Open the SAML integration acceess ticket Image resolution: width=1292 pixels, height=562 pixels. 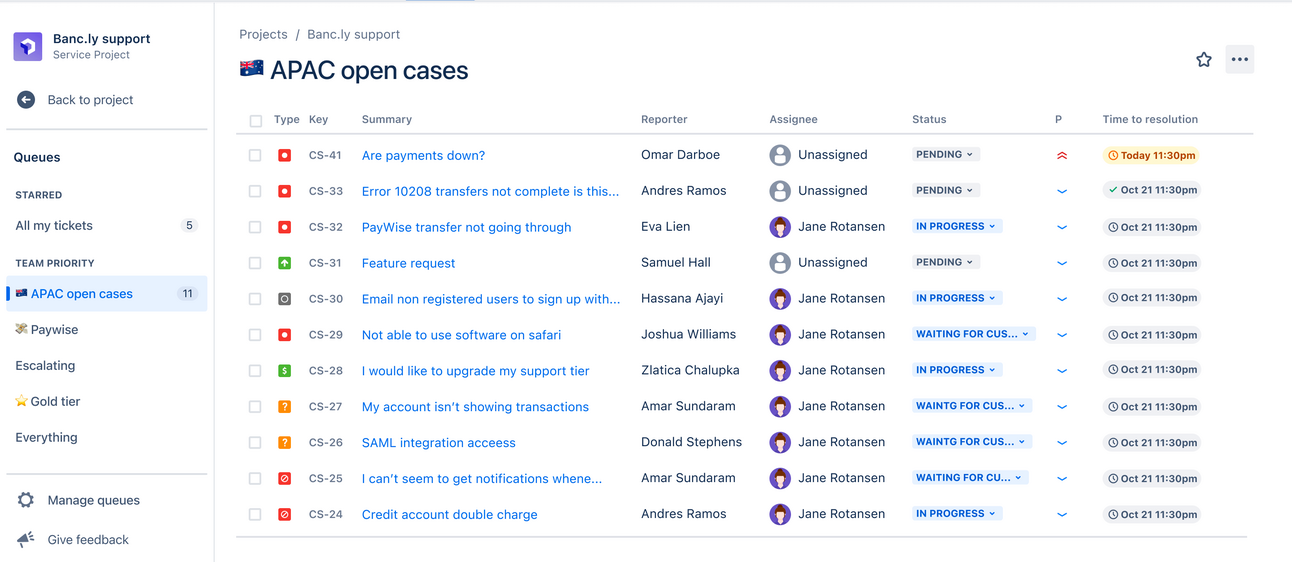[439, 443]
